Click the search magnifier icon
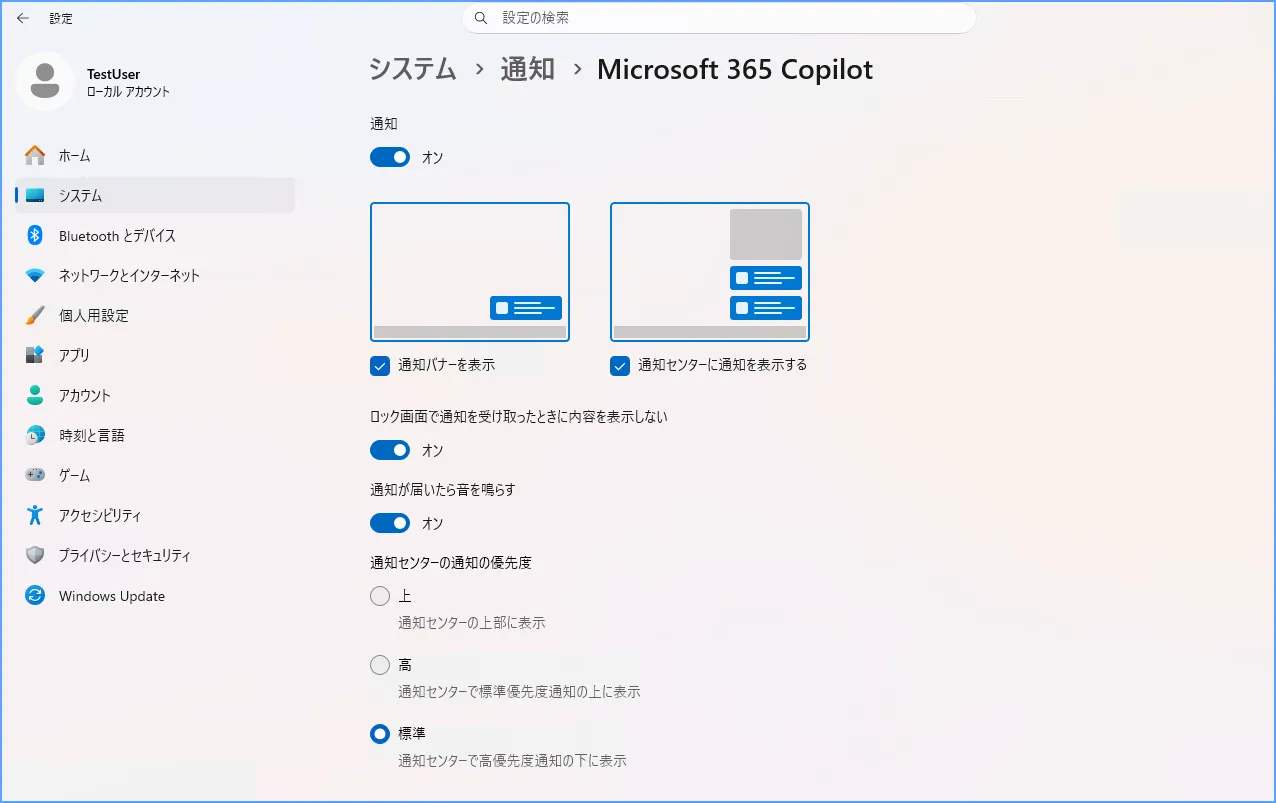 click(481, 18)
